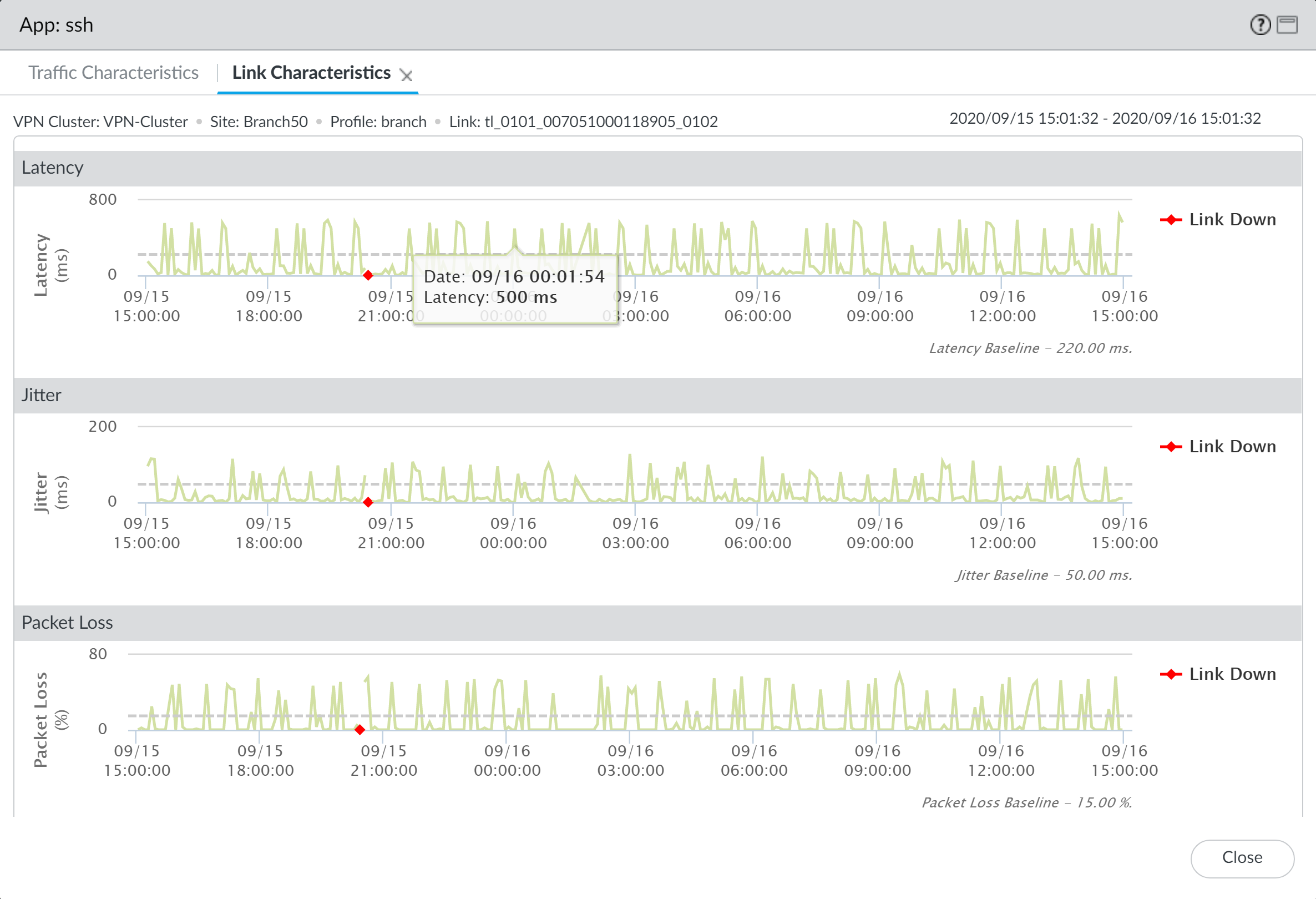
Task: Click the date range text at top right
Action: click(x=1104, y=118)
